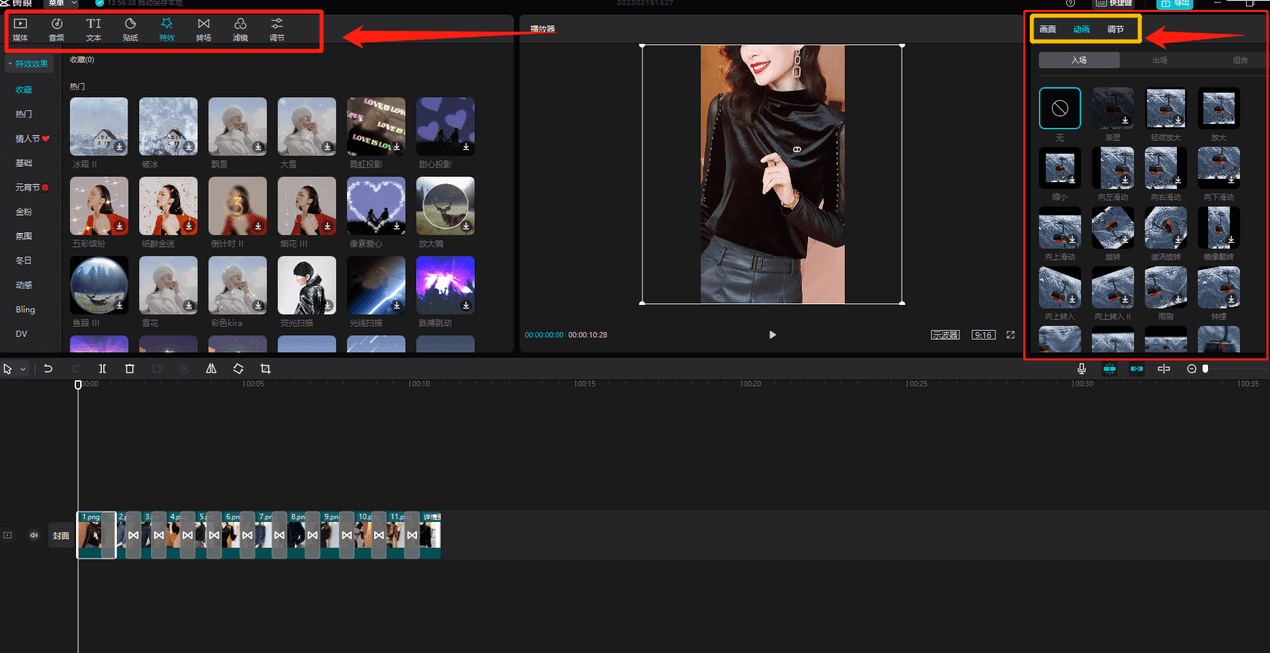Click the rotate icon in timeline toolbar
The width and height of the screenshot is (1270, 653).
(x=238, y=369)
